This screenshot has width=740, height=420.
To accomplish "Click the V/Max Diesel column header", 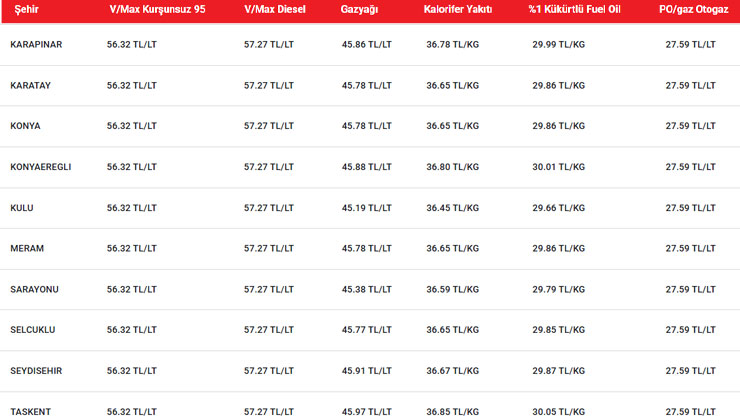I will pyautogui.click(x=276, y=9).
